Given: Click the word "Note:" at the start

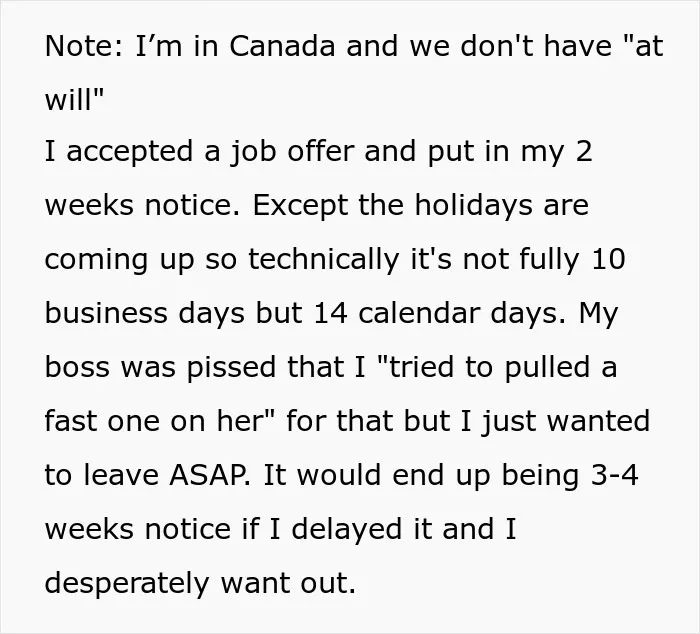Looking at the screenshot, I should click(x=83, y=46).
